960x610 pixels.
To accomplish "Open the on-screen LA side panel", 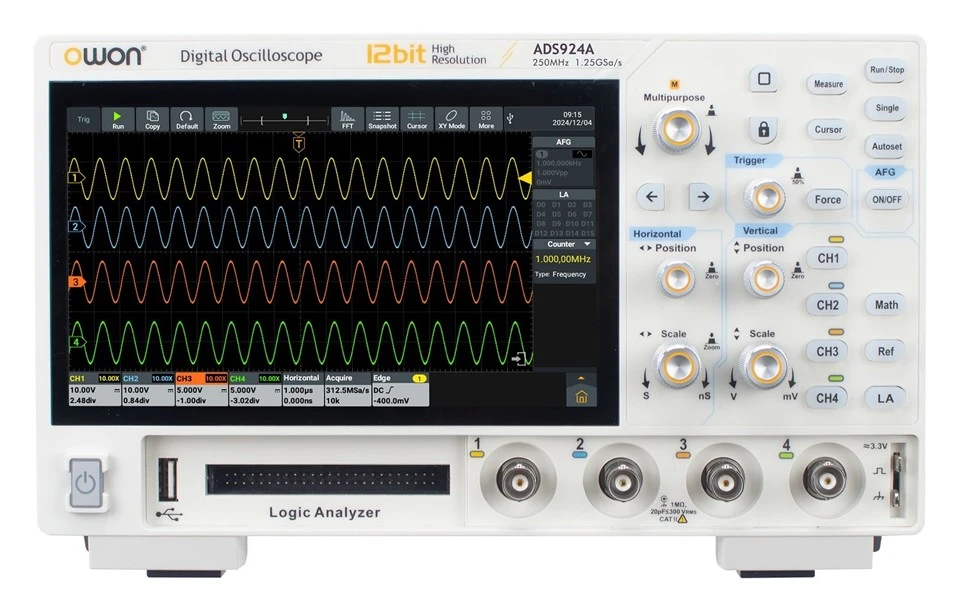I will 564,214.
